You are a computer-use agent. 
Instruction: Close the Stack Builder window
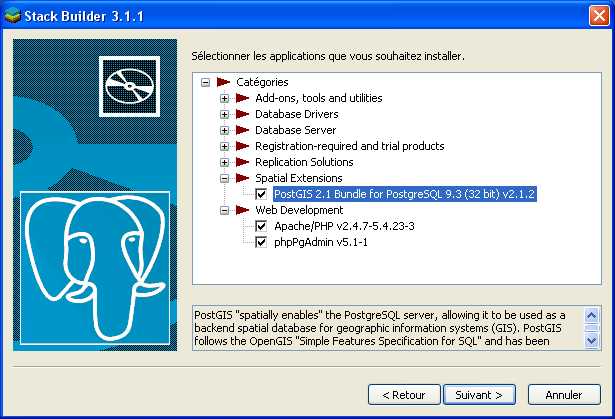point(599,16)
